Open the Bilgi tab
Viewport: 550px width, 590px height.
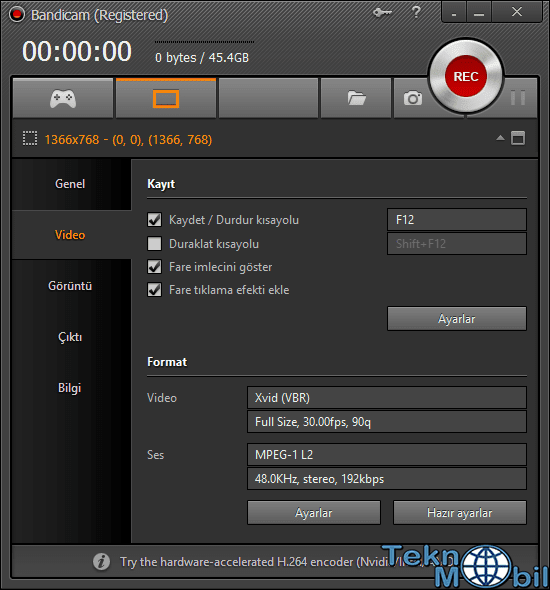[71, 388]
